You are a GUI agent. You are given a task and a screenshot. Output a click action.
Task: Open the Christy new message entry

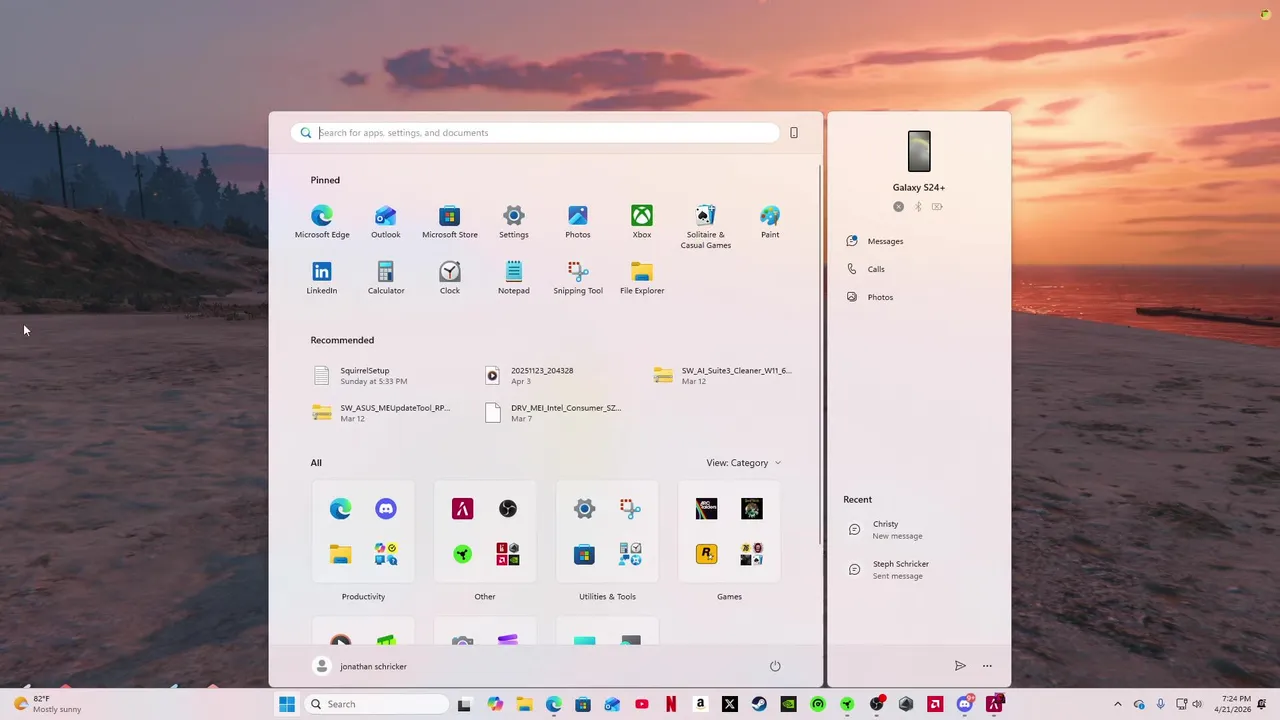[x=919, y=530]
